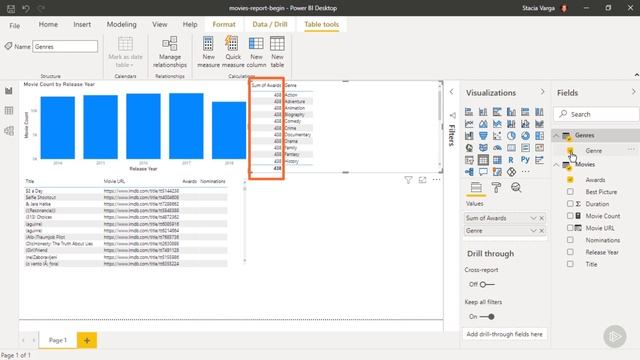Select the Line chart visual

point(469,124)
